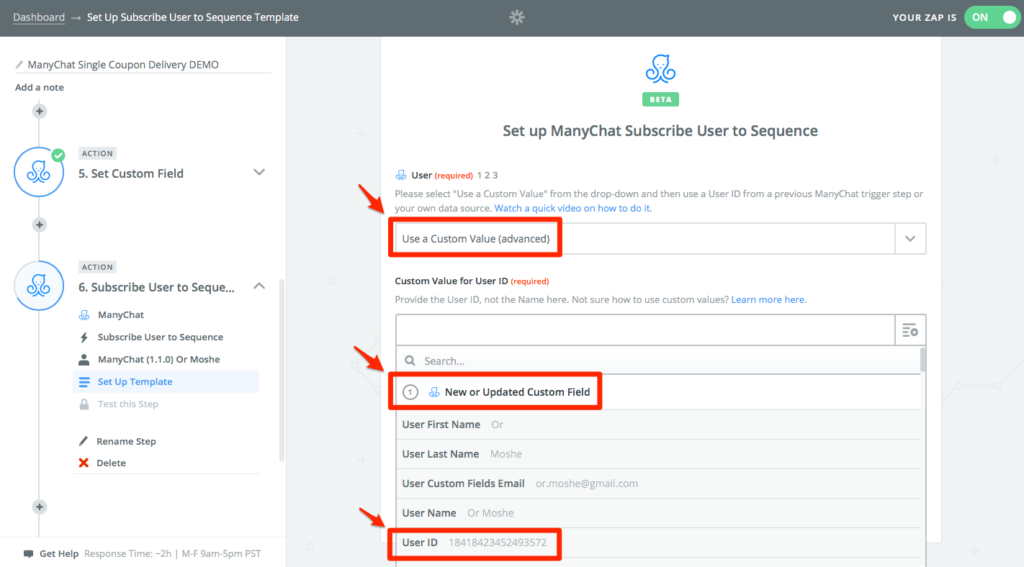1024x567 pixels.
Task: Click the lock icon beside Test this Step
Action: 84,404
